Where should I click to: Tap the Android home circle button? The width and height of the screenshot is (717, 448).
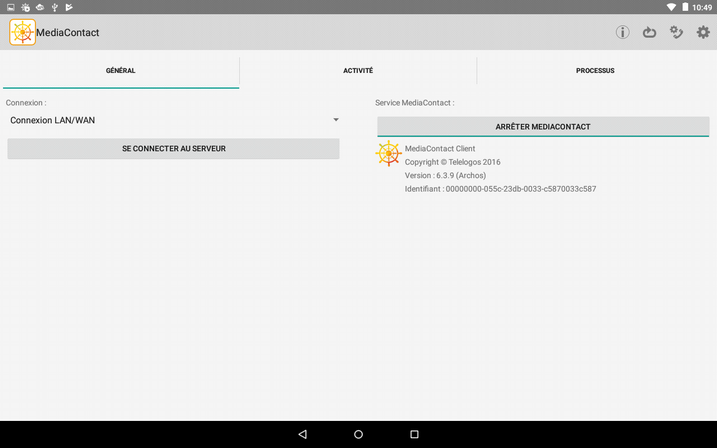[x=358, y=434]
